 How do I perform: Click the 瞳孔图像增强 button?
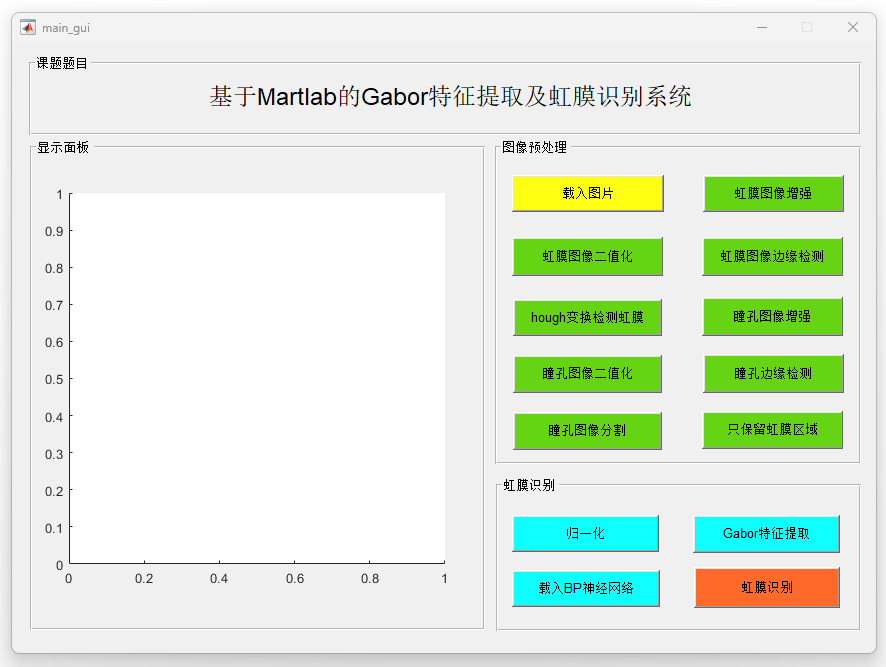coord(772,316)
